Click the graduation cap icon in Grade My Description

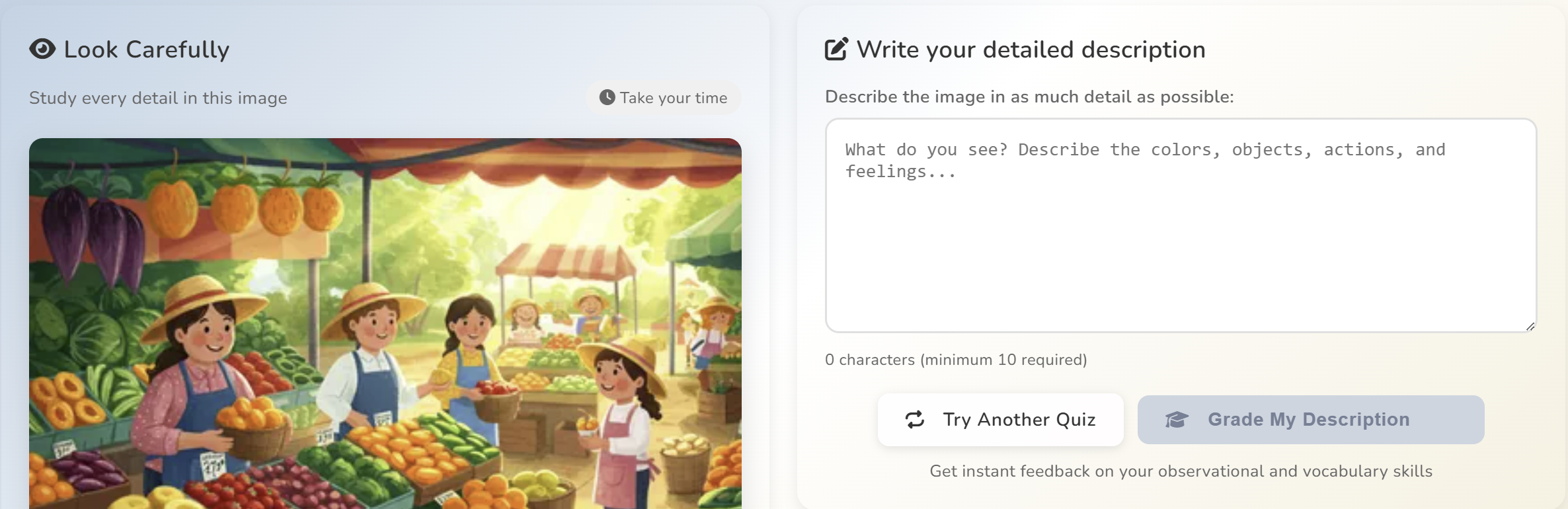pyautogui.click(x=1177, y=420)
